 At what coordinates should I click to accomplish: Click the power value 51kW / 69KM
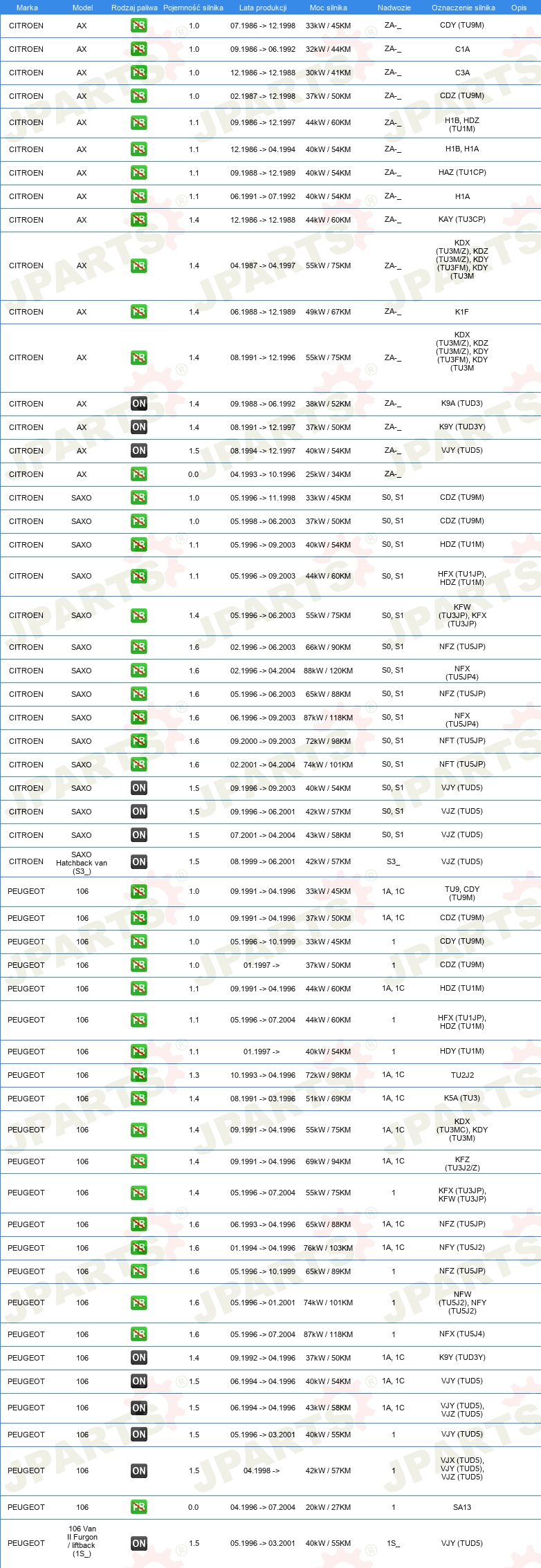[x=329, y=1099]
